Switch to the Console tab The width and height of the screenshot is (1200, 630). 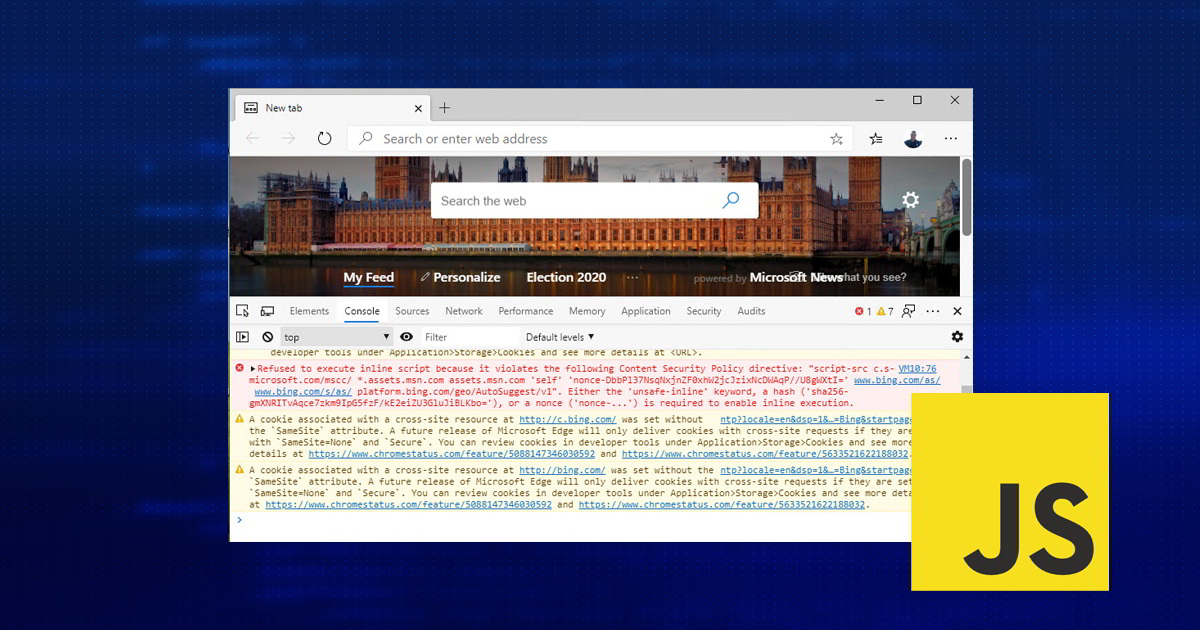(x=362, y=311)
